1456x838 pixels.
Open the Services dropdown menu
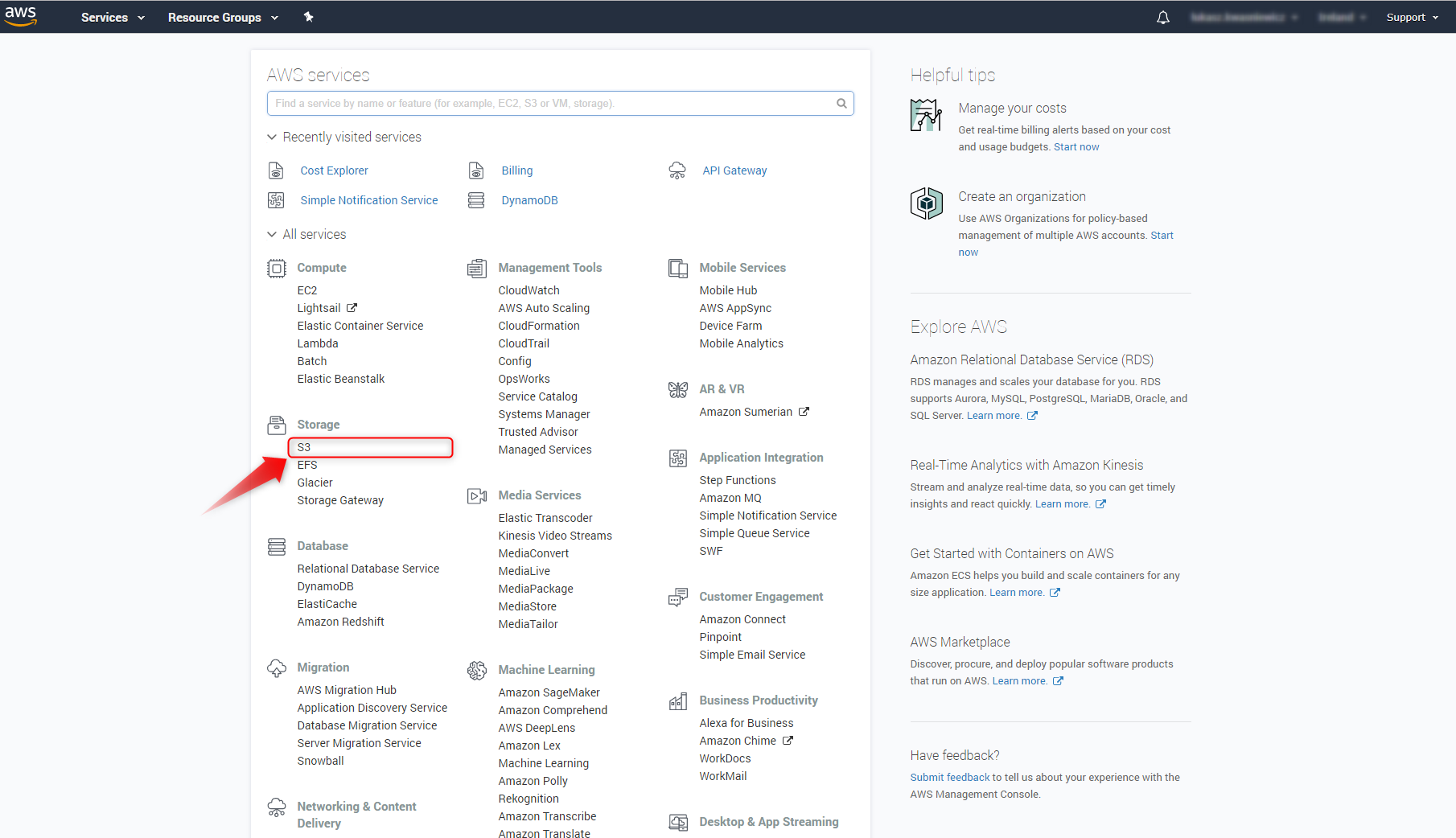[x=113, y=17]
